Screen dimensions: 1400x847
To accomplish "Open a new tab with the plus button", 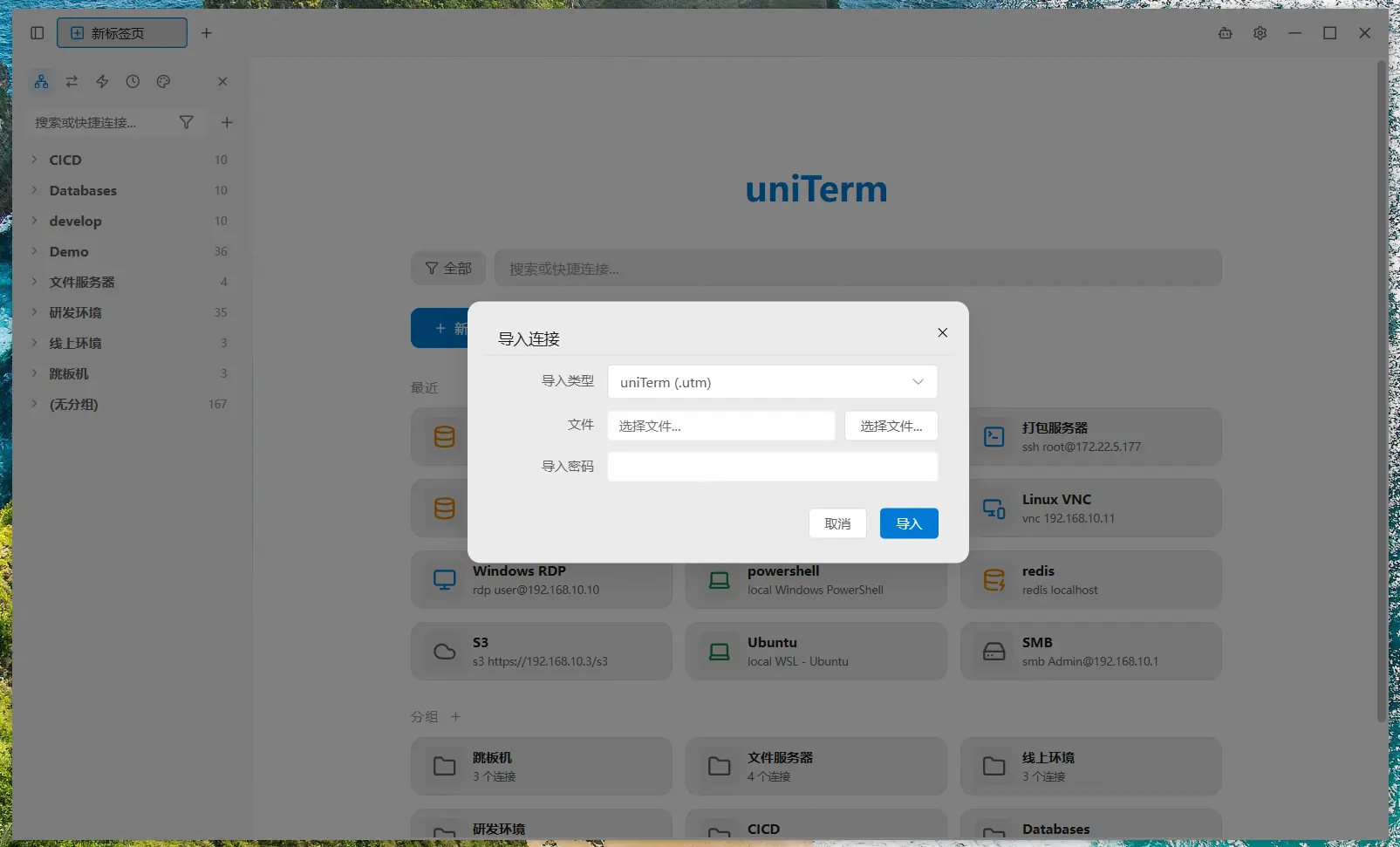I will coord(207,33).
